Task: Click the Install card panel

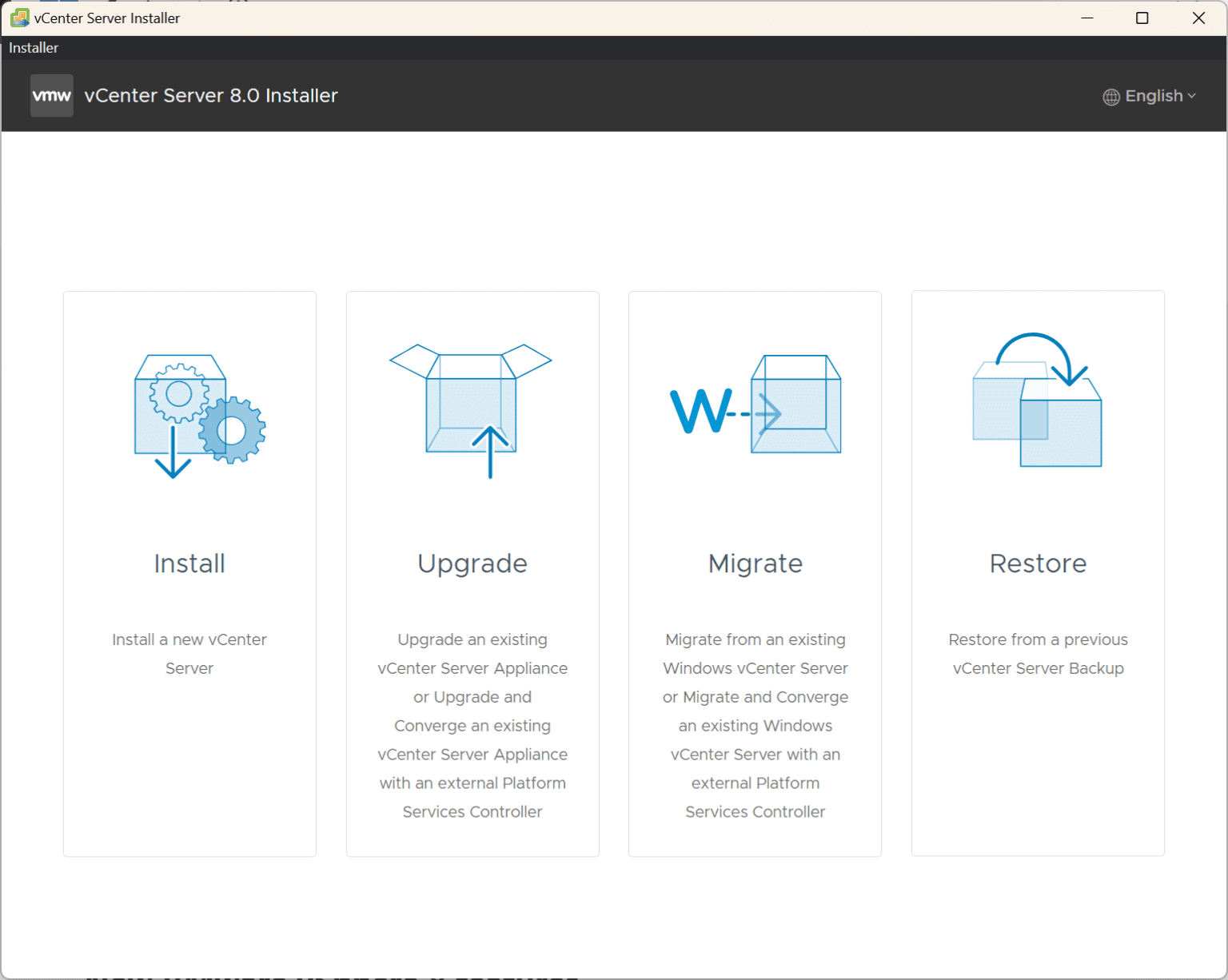Action: [x=189, y=573]
